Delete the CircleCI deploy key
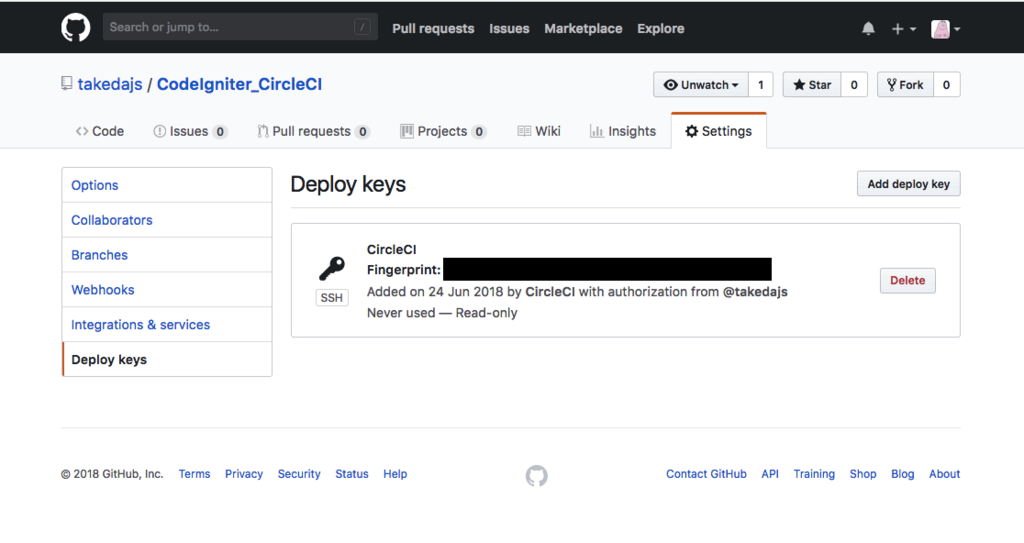 pyautogui.click(x=907, y=280)
